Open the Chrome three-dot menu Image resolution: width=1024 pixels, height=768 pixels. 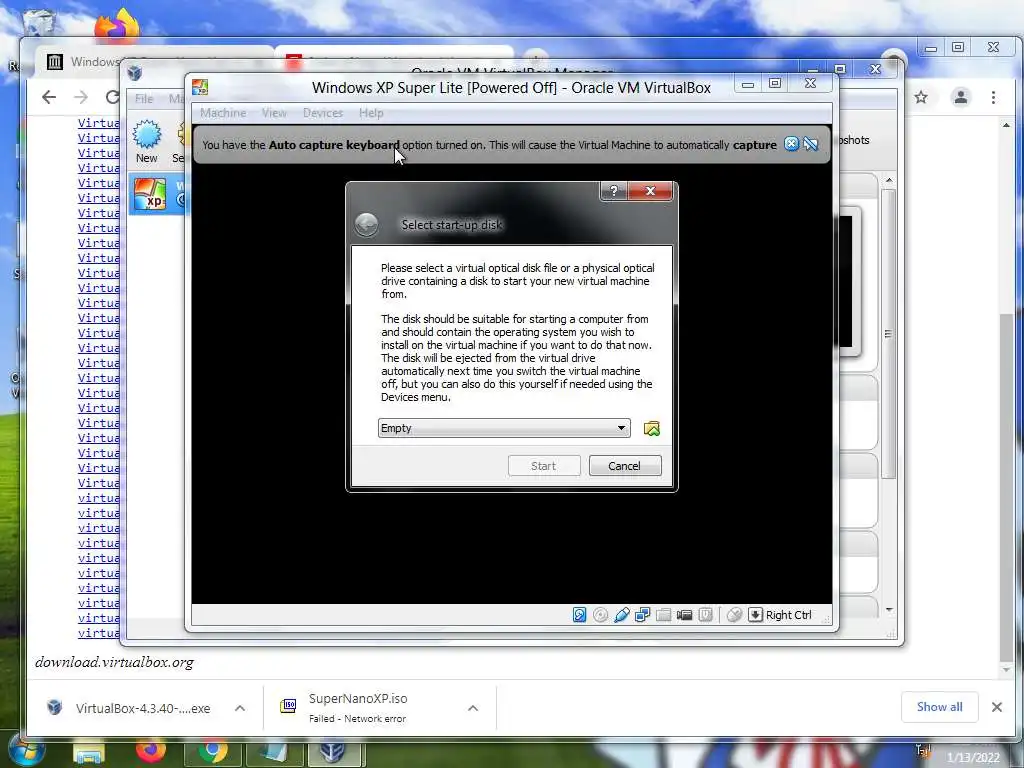993,97
